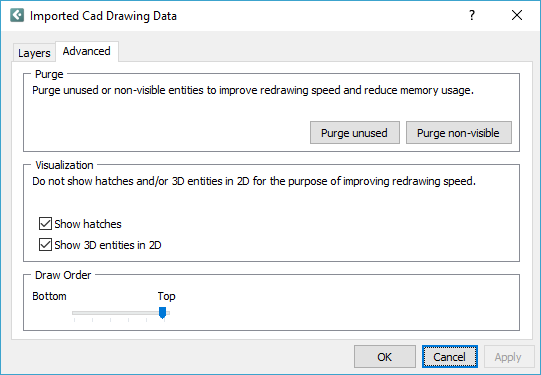541x375 pixels.
Task: Toggle the Show 3D entities in 2D checkbox
Action: coord(45,245)
